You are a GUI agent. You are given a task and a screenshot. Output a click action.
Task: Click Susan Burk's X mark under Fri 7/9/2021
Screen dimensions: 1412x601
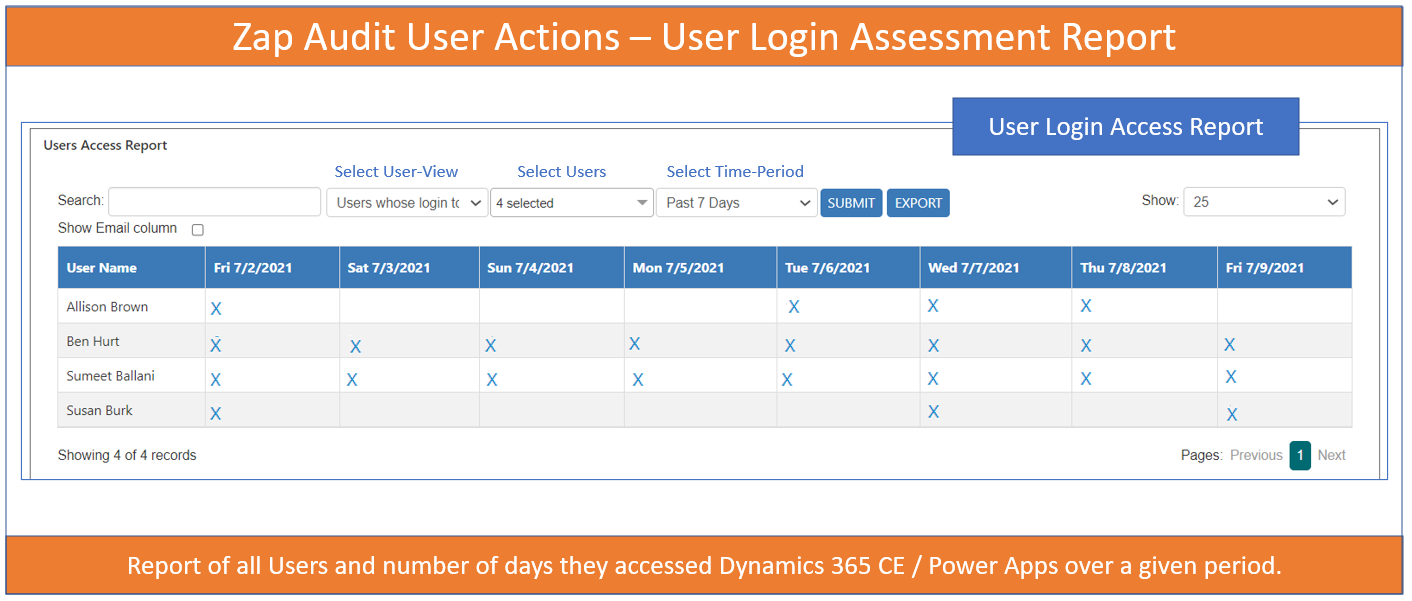click(1232, 414)
